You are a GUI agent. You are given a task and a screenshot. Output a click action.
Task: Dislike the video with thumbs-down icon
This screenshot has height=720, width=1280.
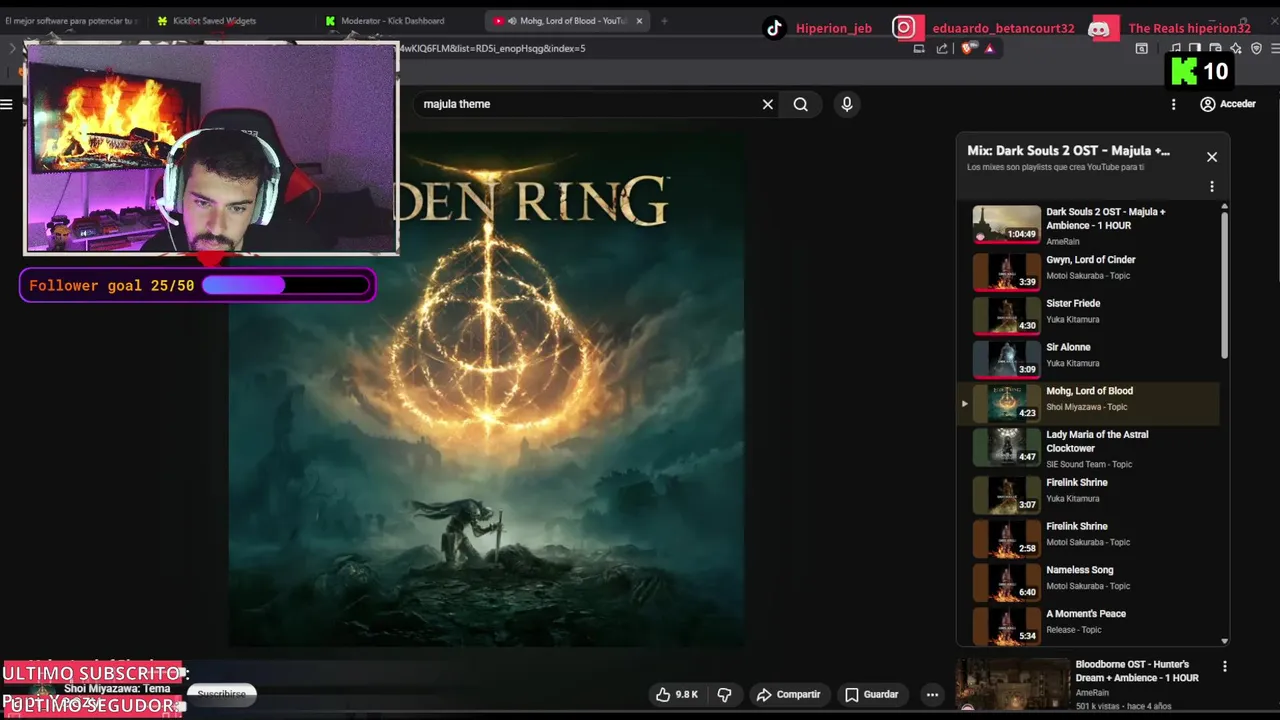725,694
